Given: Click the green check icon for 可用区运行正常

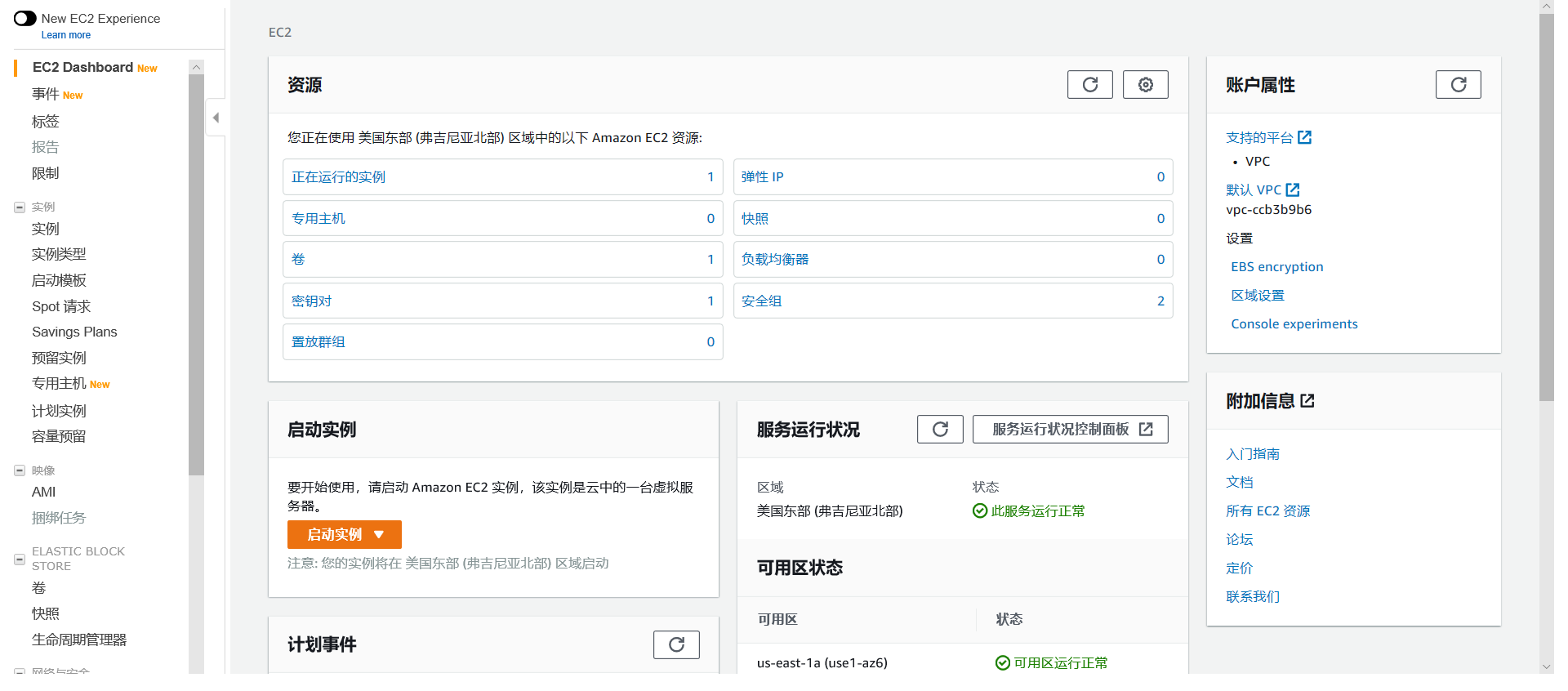Looking at the screenshot, I should click(1003, 663).
